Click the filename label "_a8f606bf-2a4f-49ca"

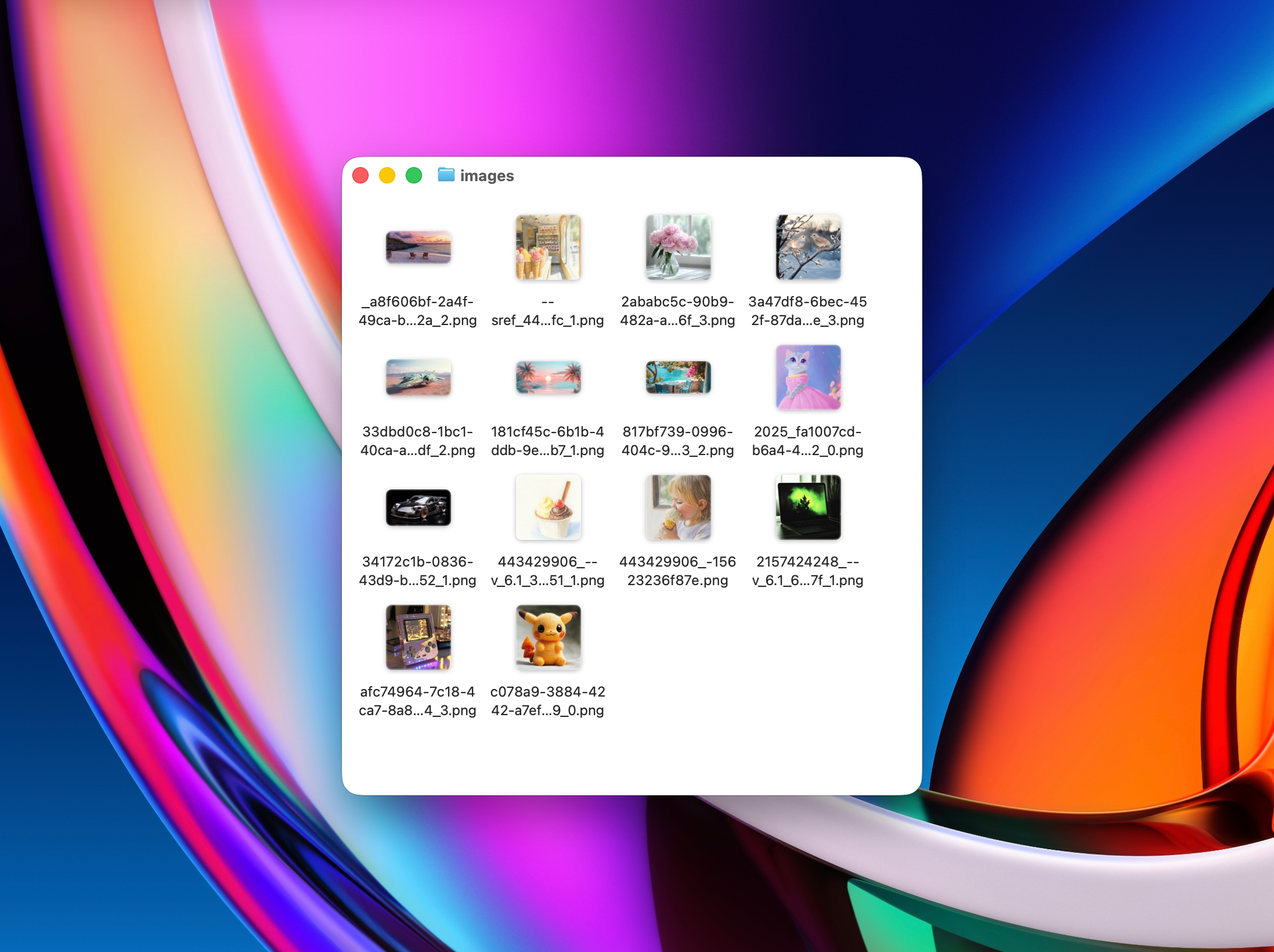[x=418, y=311]
